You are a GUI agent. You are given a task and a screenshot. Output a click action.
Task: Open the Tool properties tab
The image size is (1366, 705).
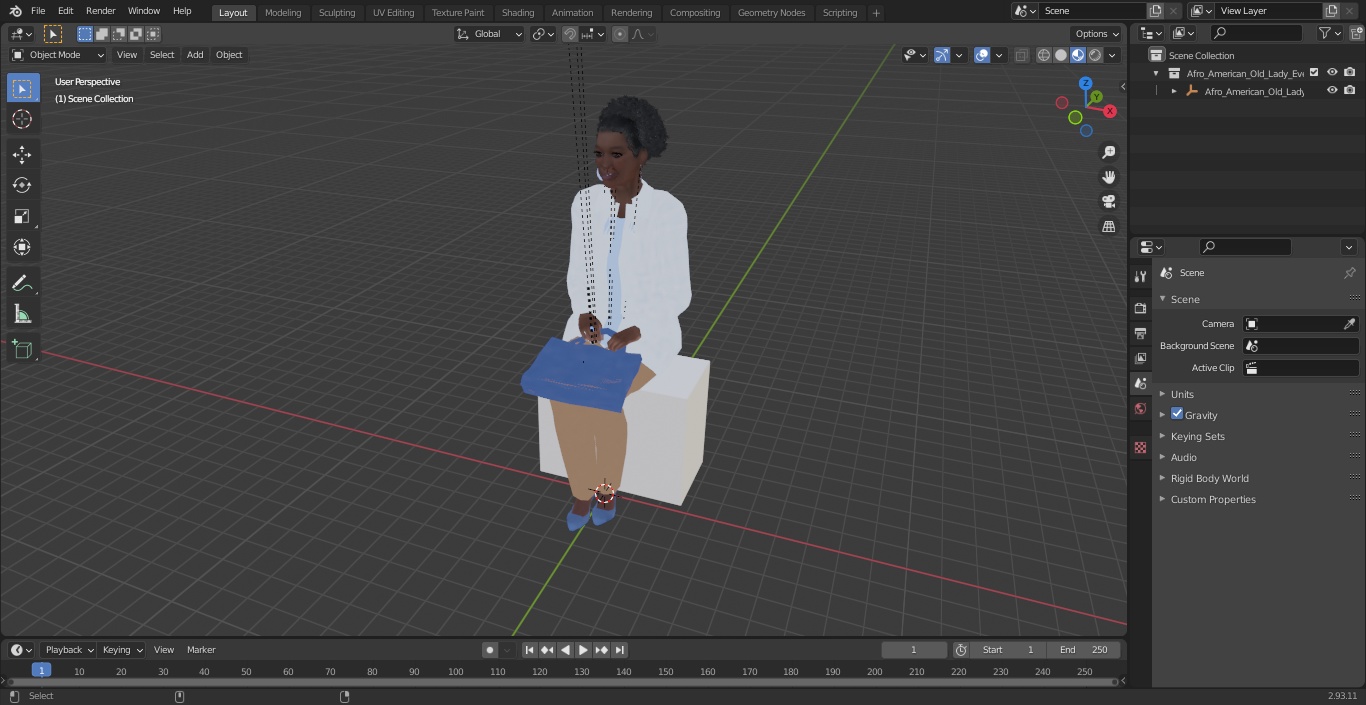(x=1140, y=276)
